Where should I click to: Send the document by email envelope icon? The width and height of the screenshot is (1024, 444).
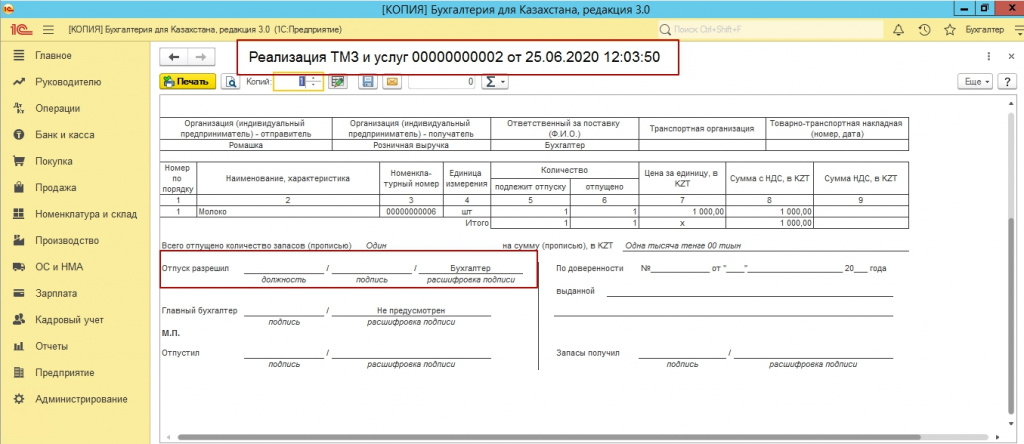[392, 82]
